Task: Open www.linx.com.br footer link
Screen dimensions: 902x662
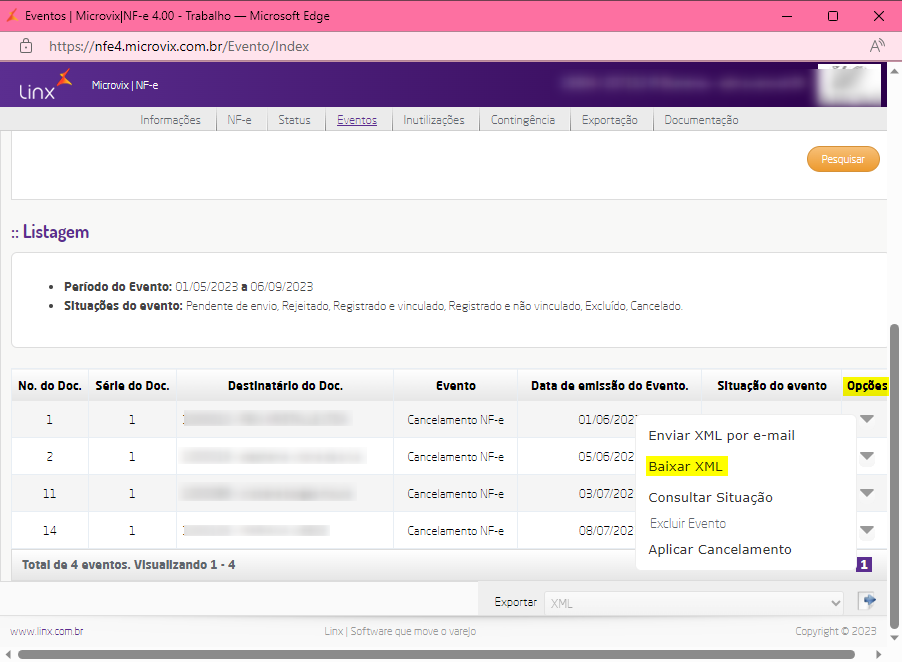Action: pyautogui.click(x=47, y=631)
